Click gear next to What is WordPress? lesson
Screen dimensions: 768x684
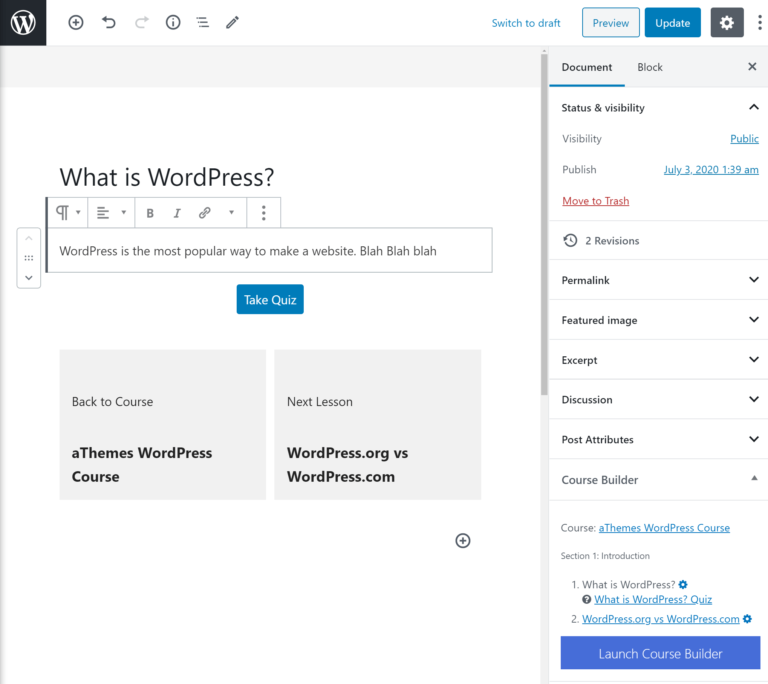[x=683, y=584]
